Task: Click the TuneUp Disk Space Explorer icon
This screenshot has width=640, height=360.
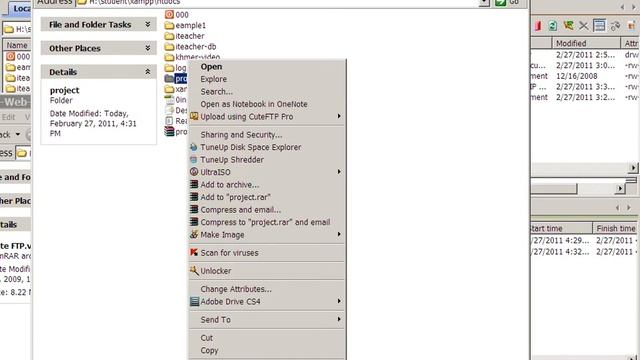Action: coord(194,147)
